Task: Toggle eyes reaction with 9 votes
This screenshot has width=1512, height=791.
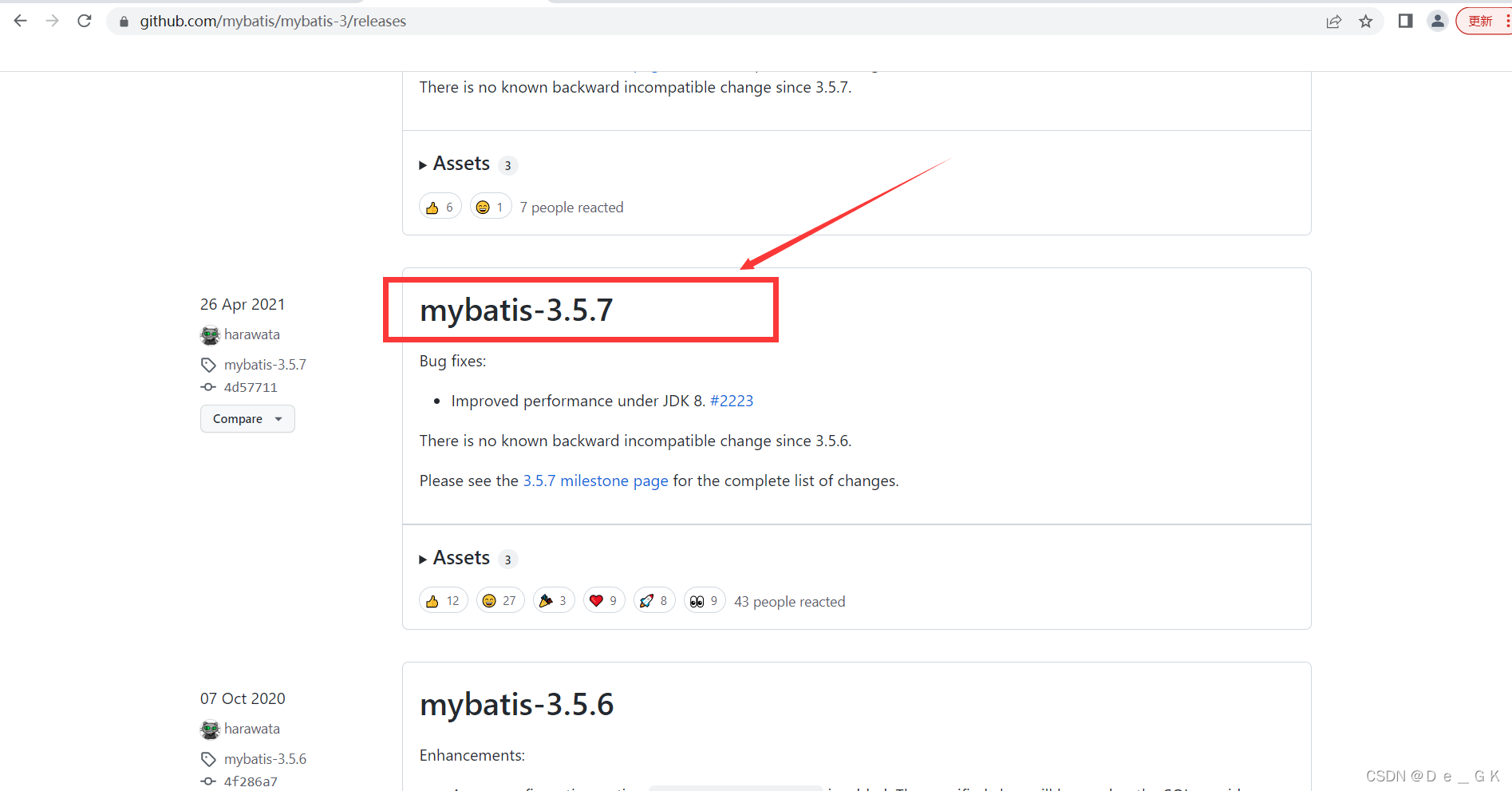Action: point(705,601)
